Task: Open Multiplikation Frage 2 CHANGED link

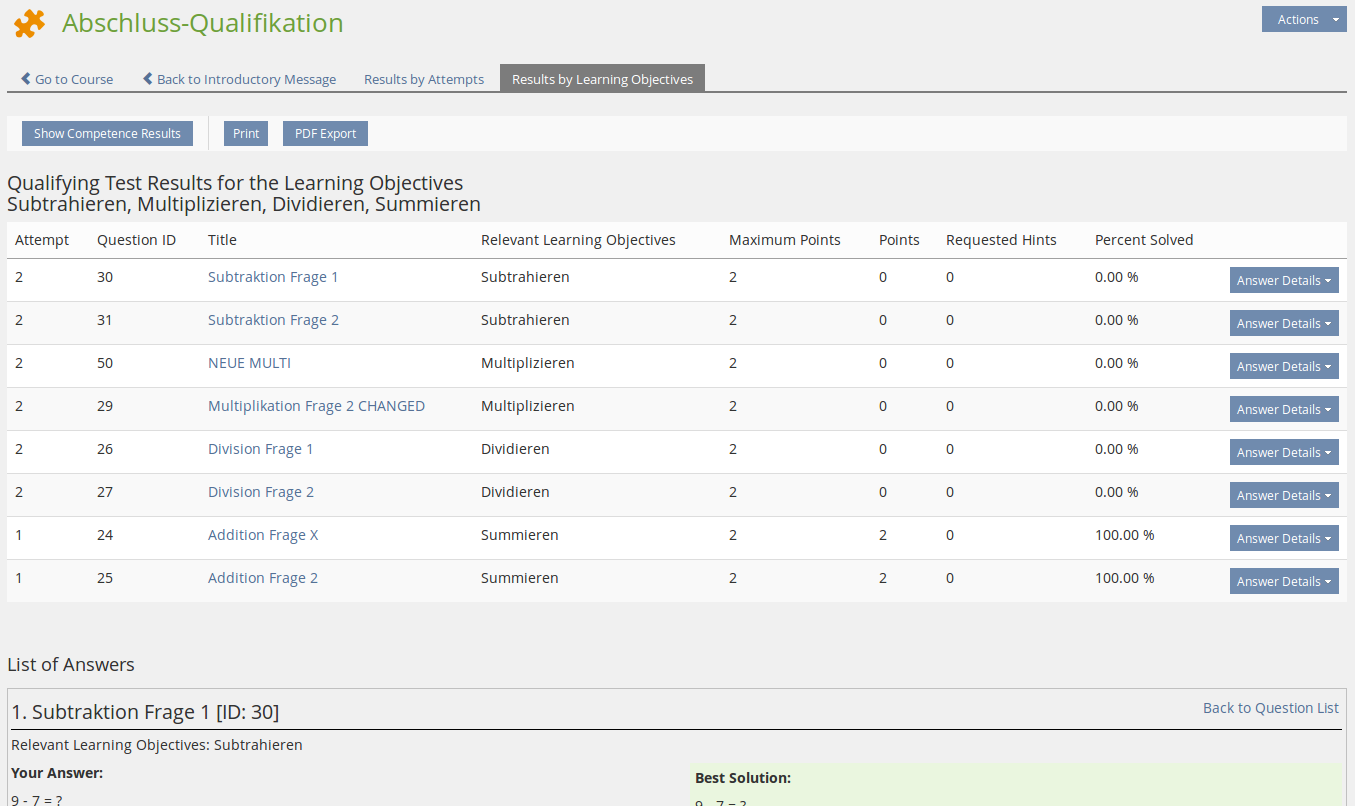Action: pos(316,406)
